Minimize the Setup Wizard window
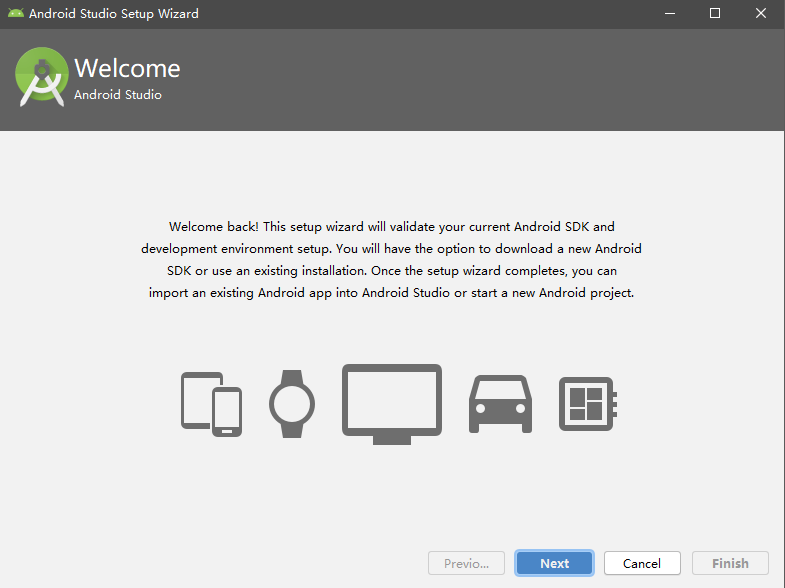 [670, 14]
